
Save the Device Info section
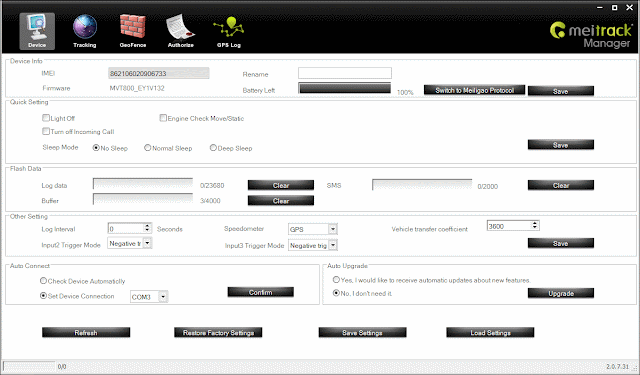pos(560,91)
